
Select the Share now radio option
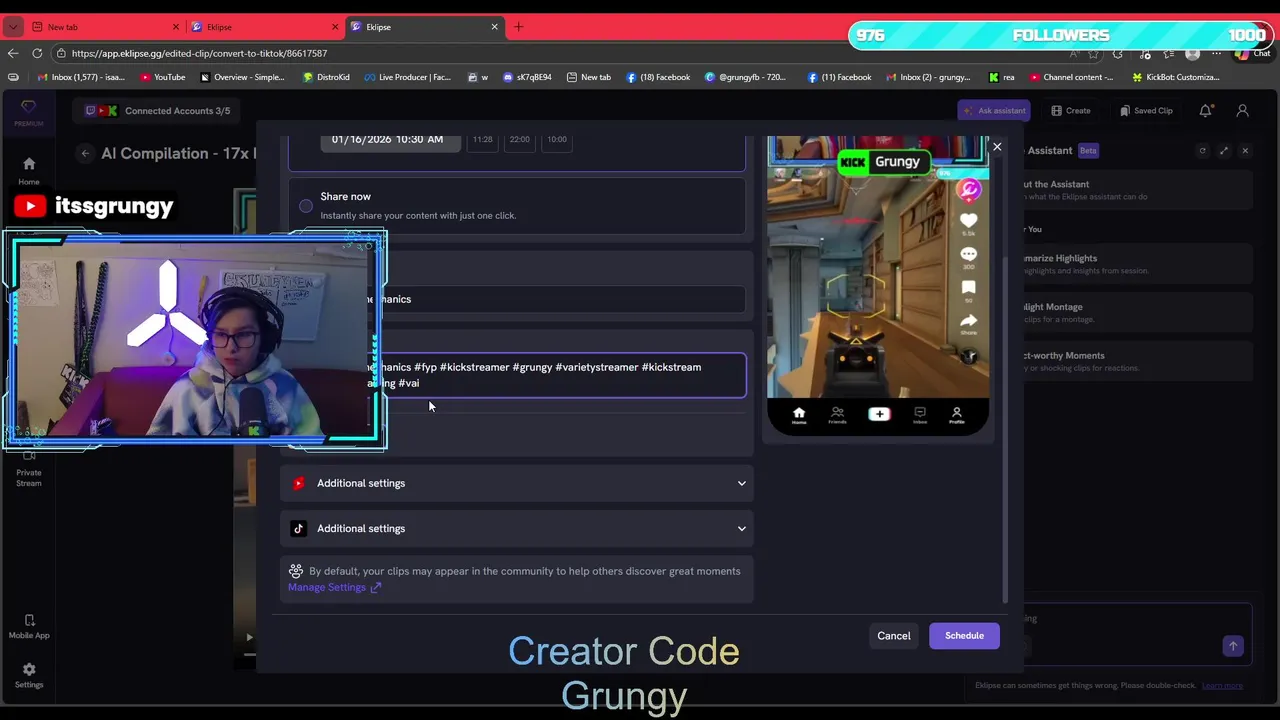306,206
